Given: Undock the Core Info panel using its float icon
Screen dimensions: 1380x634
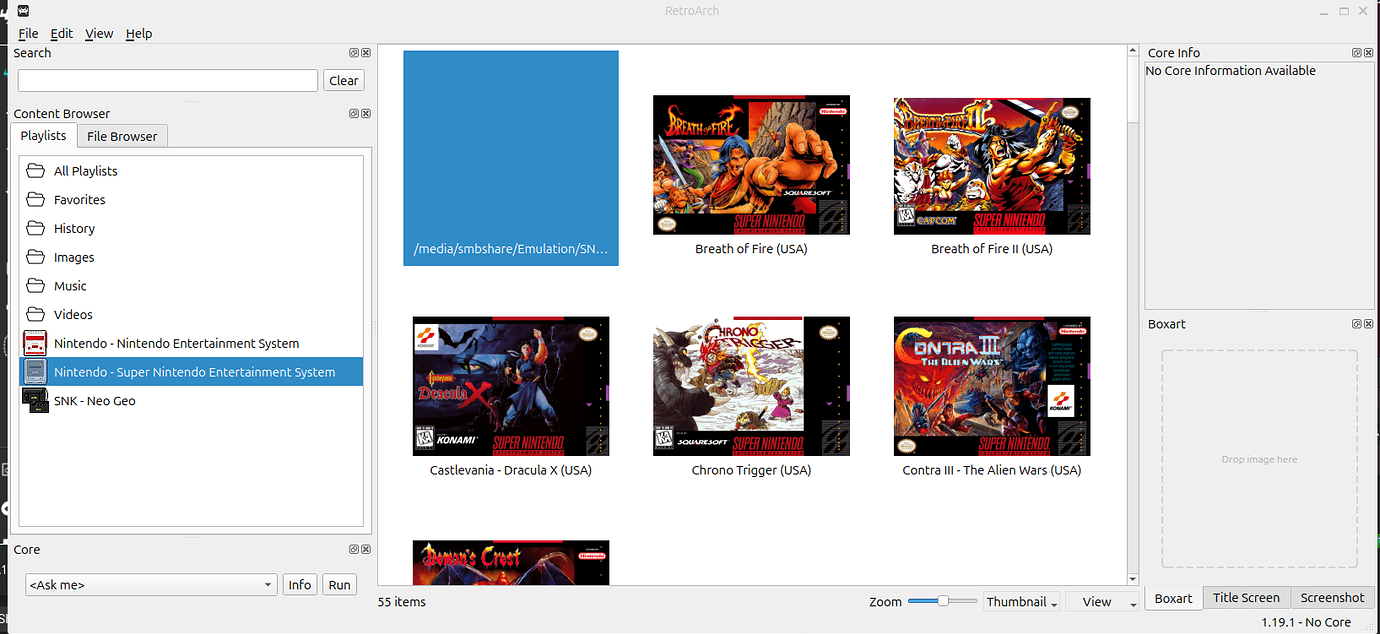Looking at the screenshot, I should click(1356, 52).
